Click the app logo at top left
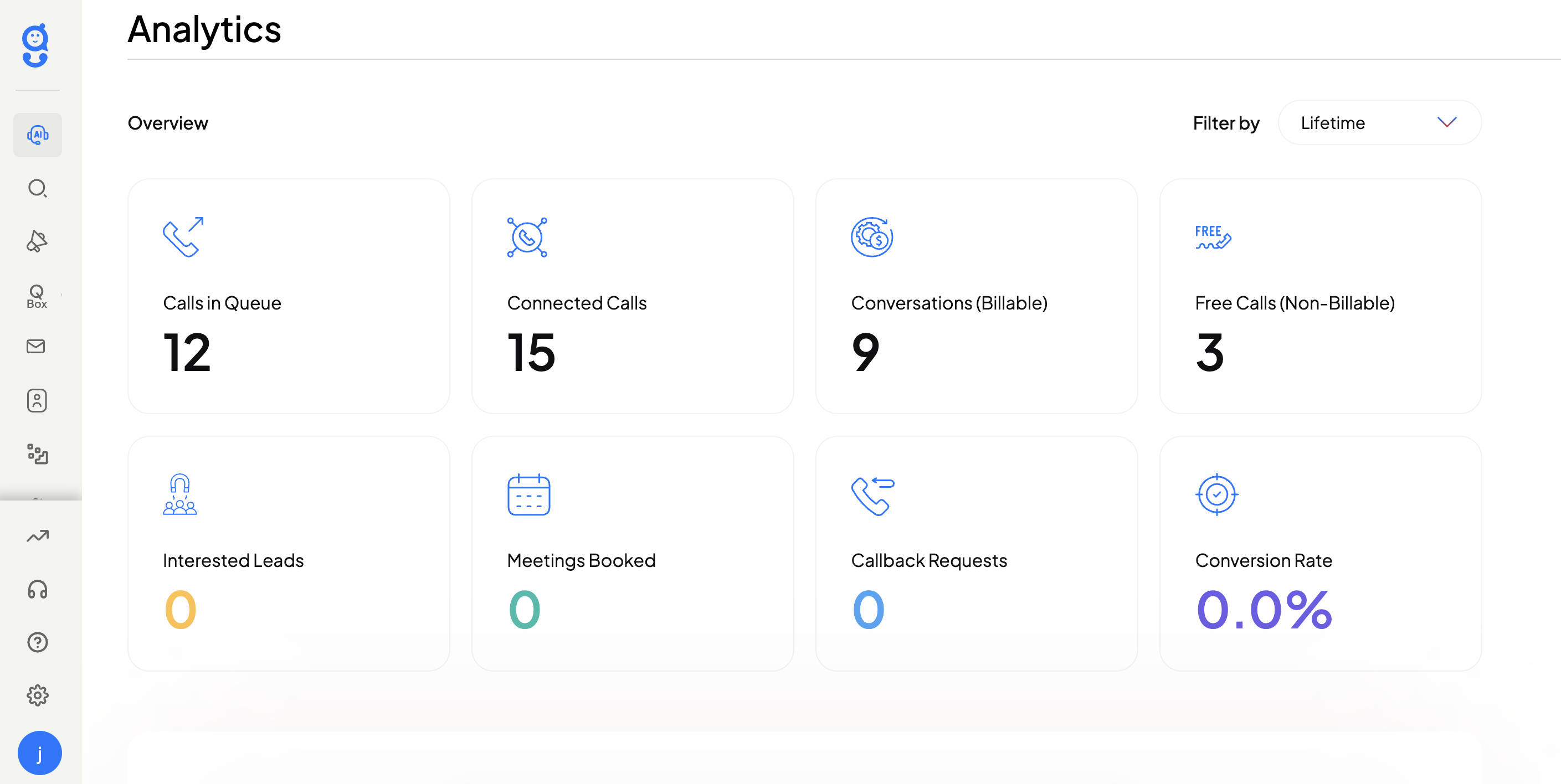This screenshot has height=784, width=1561. [35, 45]
